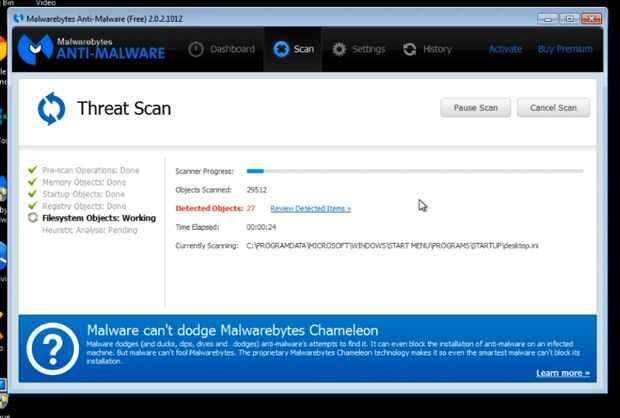Viewport: 620px width, 418px height.
Task: Click the Time Elapsed value 00:00:24
Action: coord(261,227)
